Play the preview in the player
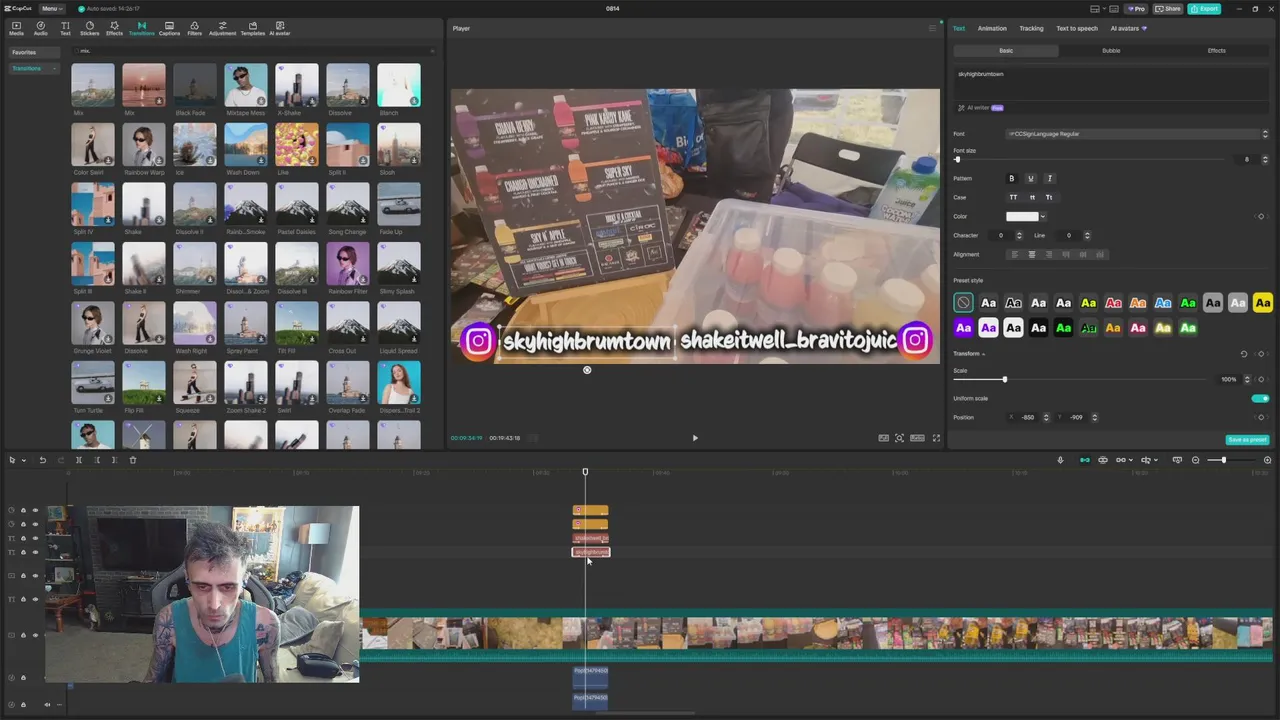 695,438
